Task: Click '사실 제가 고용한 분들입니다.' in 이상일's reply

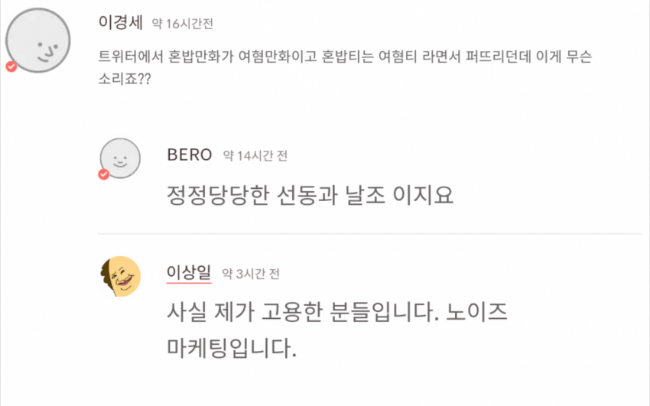Action: click(296, 312)
